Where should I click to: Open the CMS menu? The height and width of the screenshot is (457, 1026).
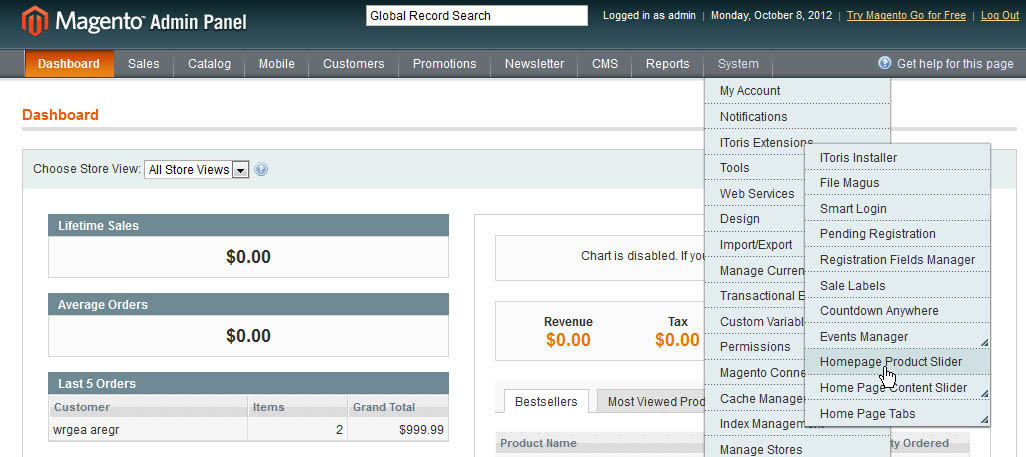click(605, 64)
